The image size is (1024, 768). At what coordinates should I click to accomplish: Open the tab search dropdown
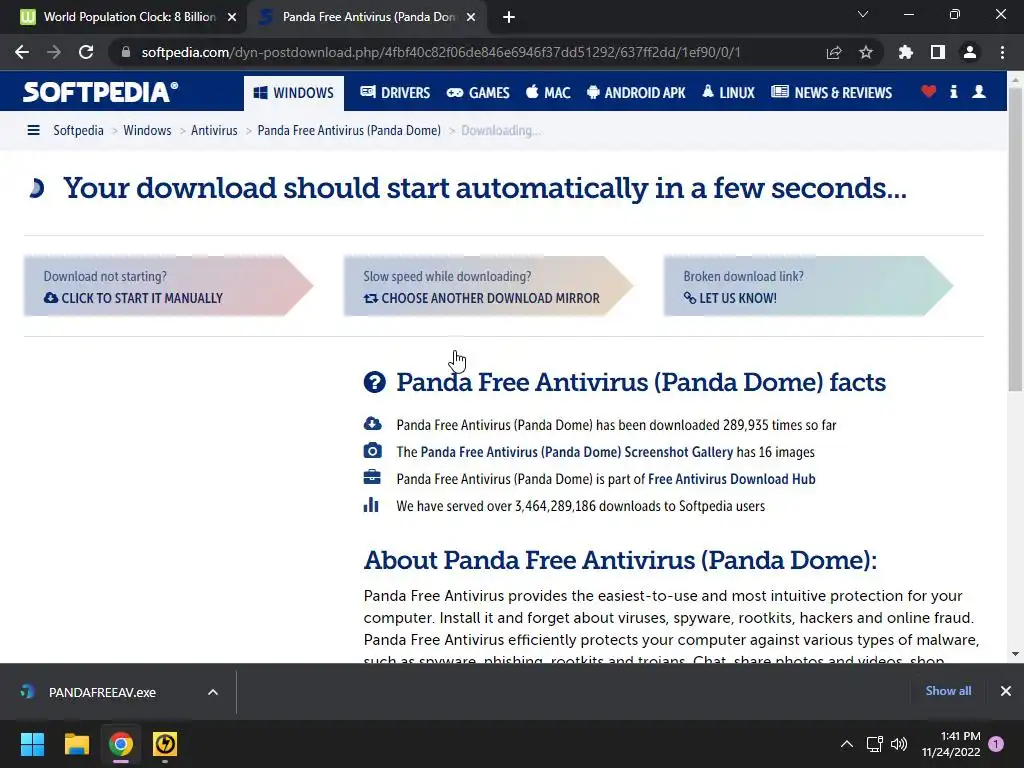coord(863,14)
